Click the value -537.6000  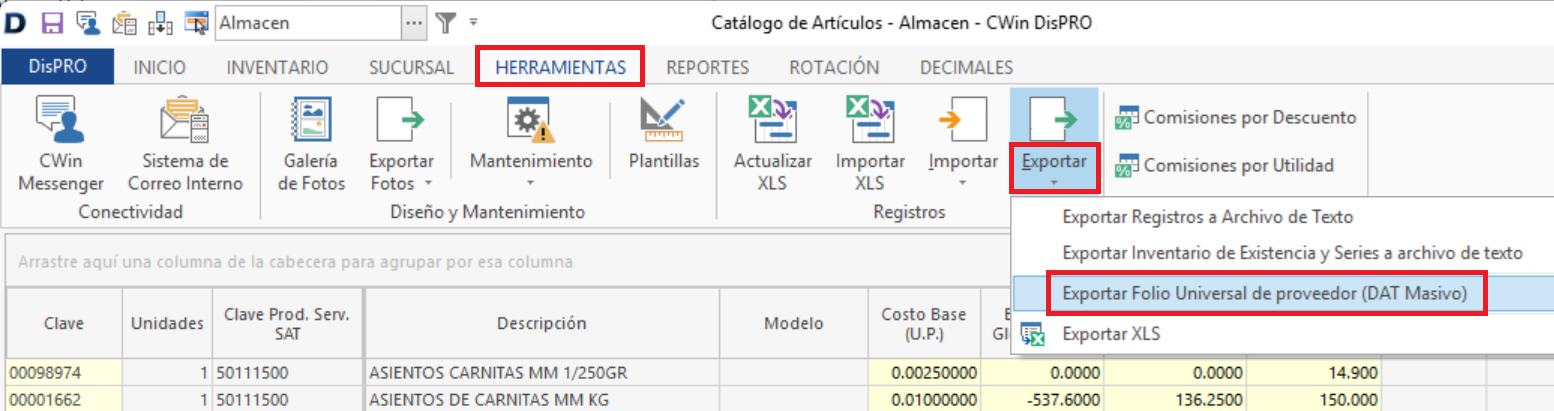pyautogui.click(x=1040, y=401)
